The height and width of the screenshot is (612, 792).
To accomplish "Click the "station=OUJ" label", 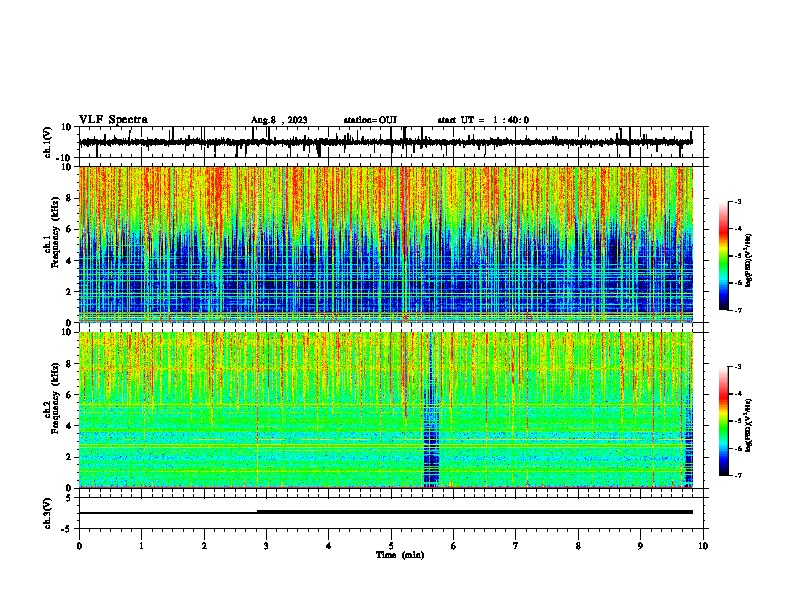I will click(x=370, y=120).
